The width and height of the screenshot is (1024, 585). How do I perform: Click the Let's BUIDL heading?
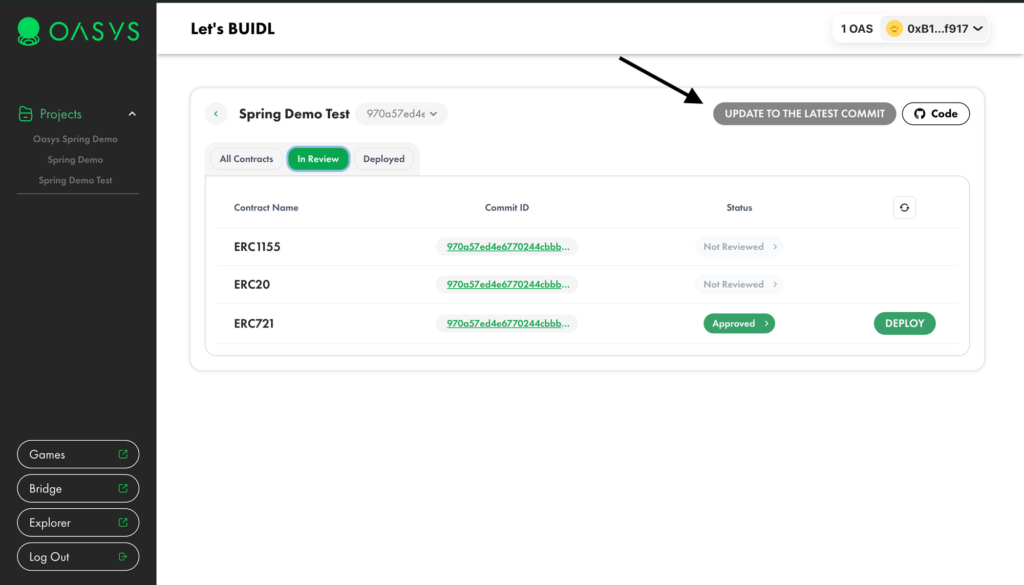232,29
